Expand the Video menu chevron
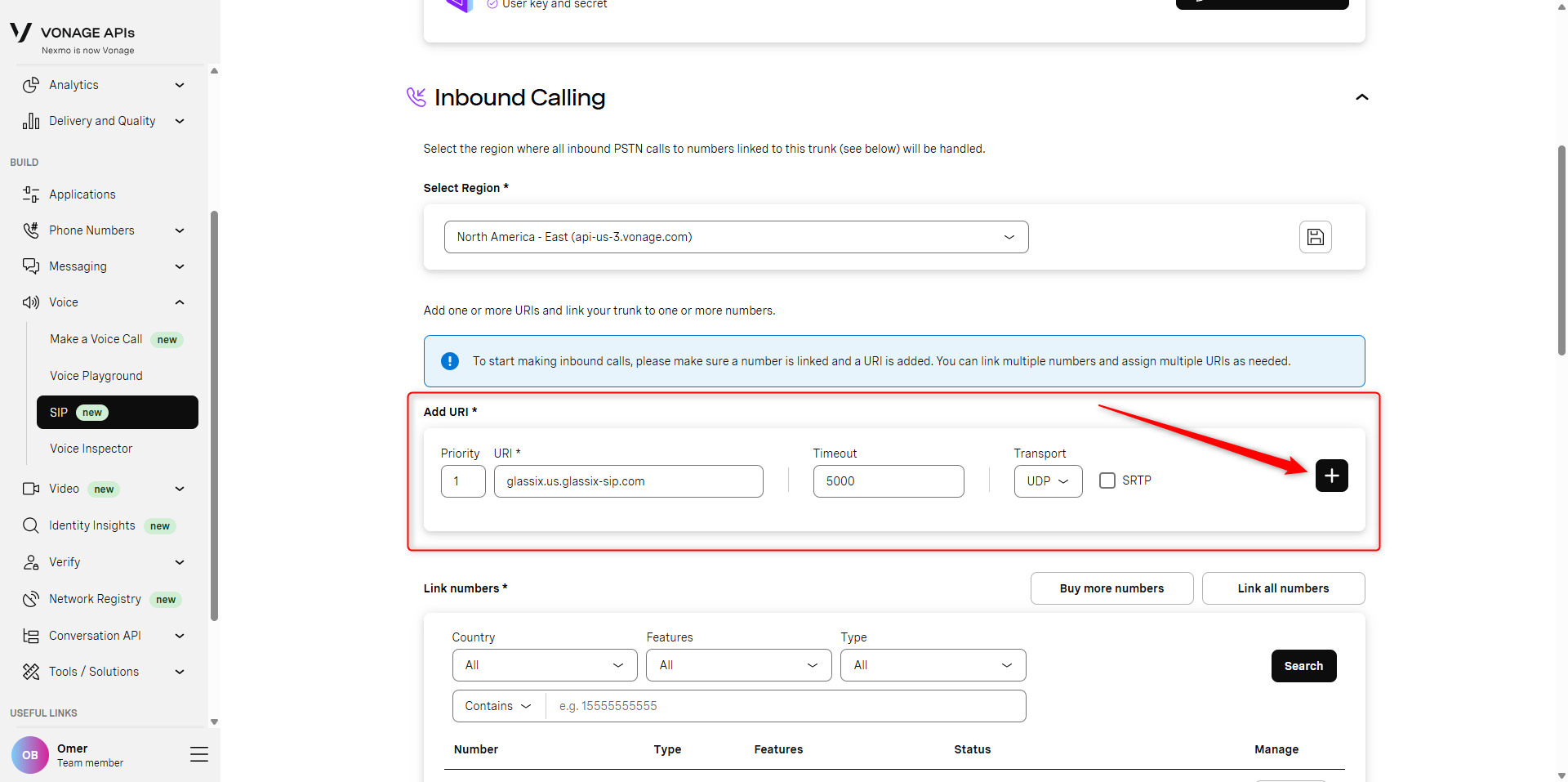This screenshot has height=782, width=1568. (180, 489)
